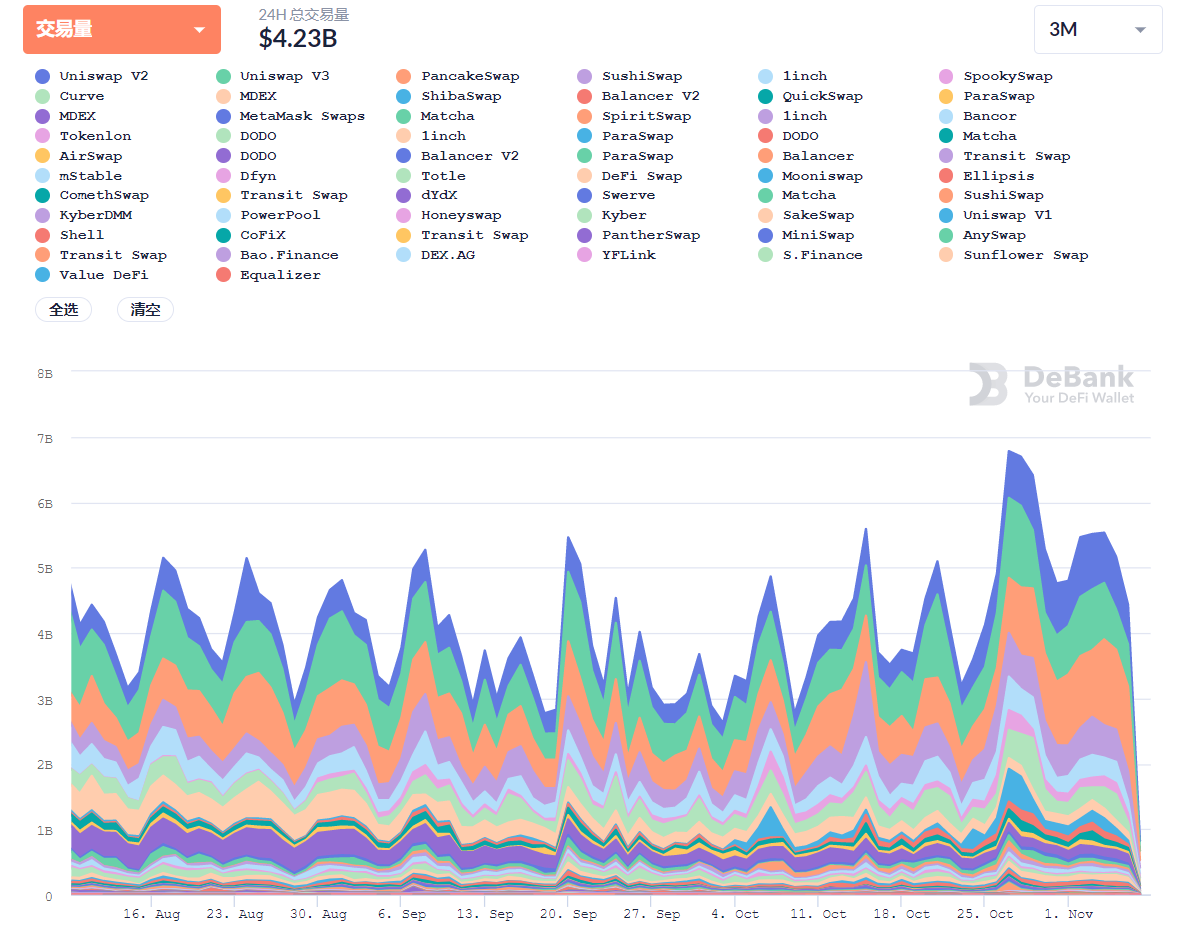
Task: Toggle Mooniswap series visibility
Action: (x=810, y=176)
